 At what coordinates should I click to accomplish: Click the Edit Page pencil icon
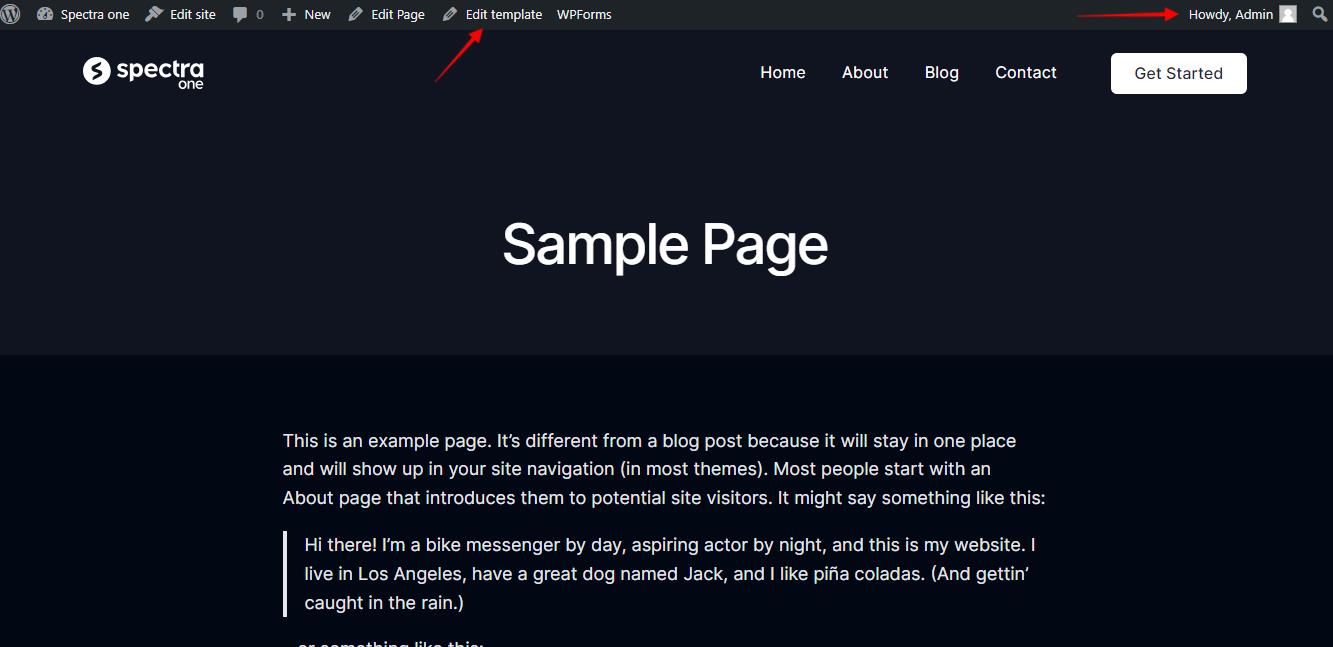(356, 14)
